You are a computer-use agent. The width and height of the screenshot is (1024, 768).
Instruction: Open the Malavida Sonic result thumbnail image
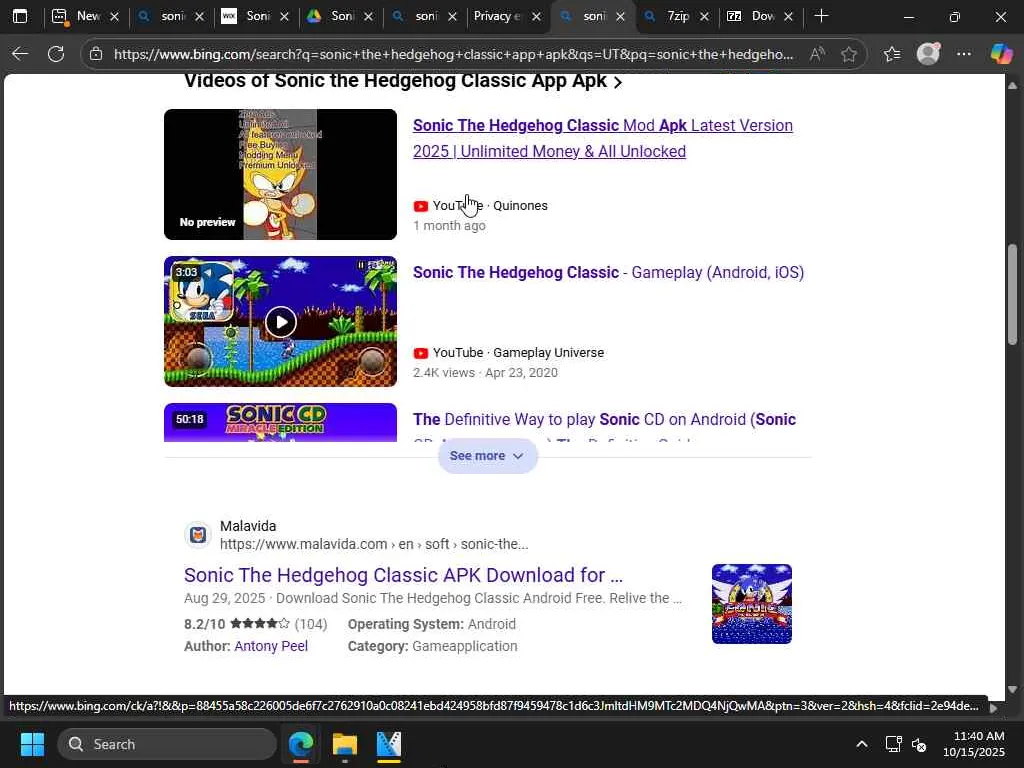coord(752,604)
